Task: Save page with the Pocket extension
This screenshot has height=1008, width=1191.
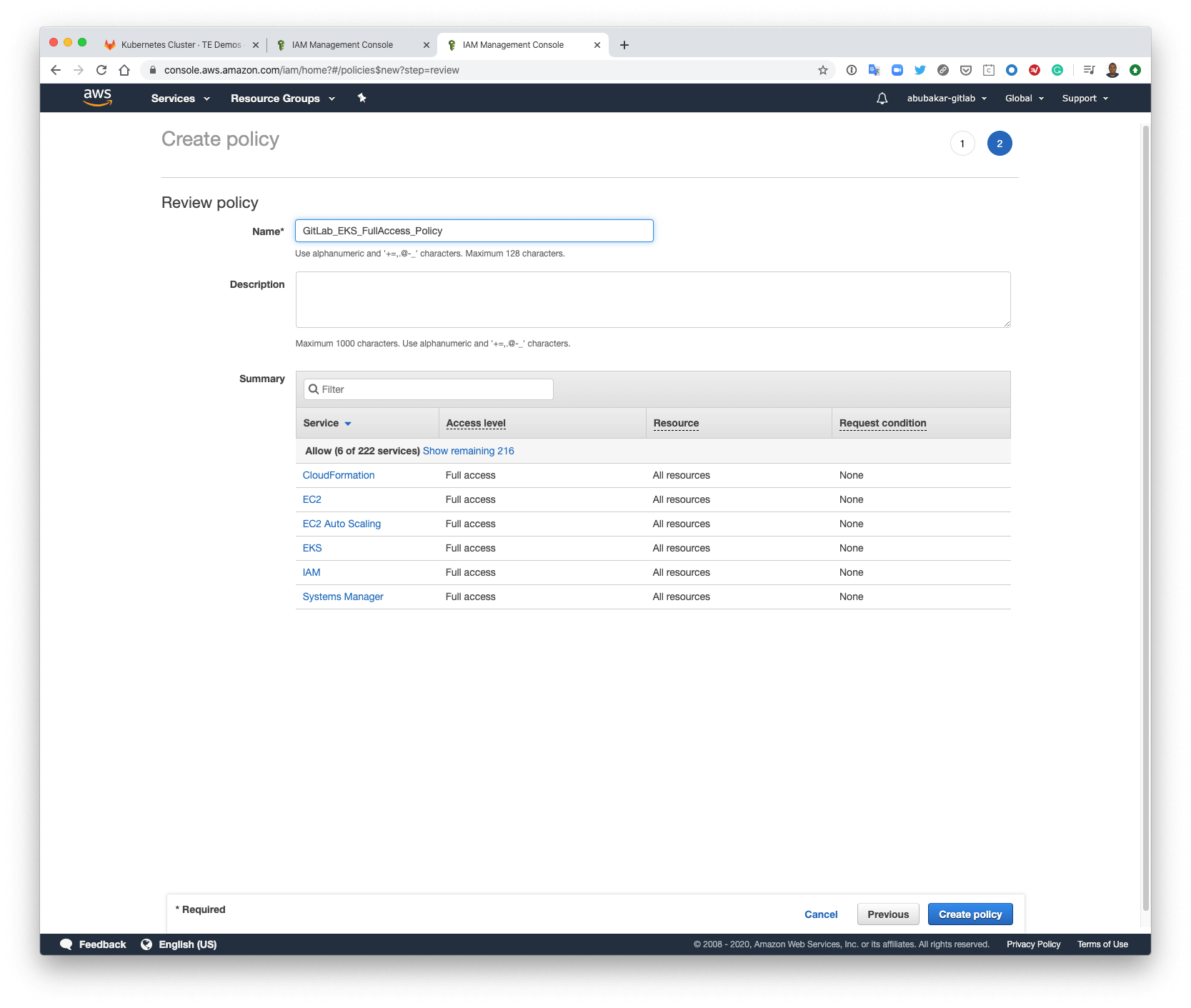Action: pyautogui.click(x=966, y=70)
